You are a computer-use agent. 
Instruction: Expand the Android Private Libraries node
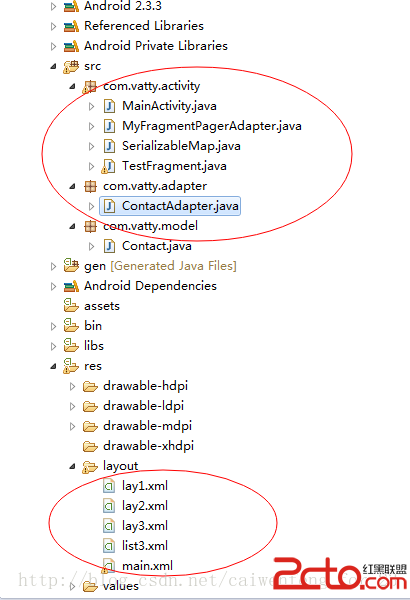[x=53, y=46]
